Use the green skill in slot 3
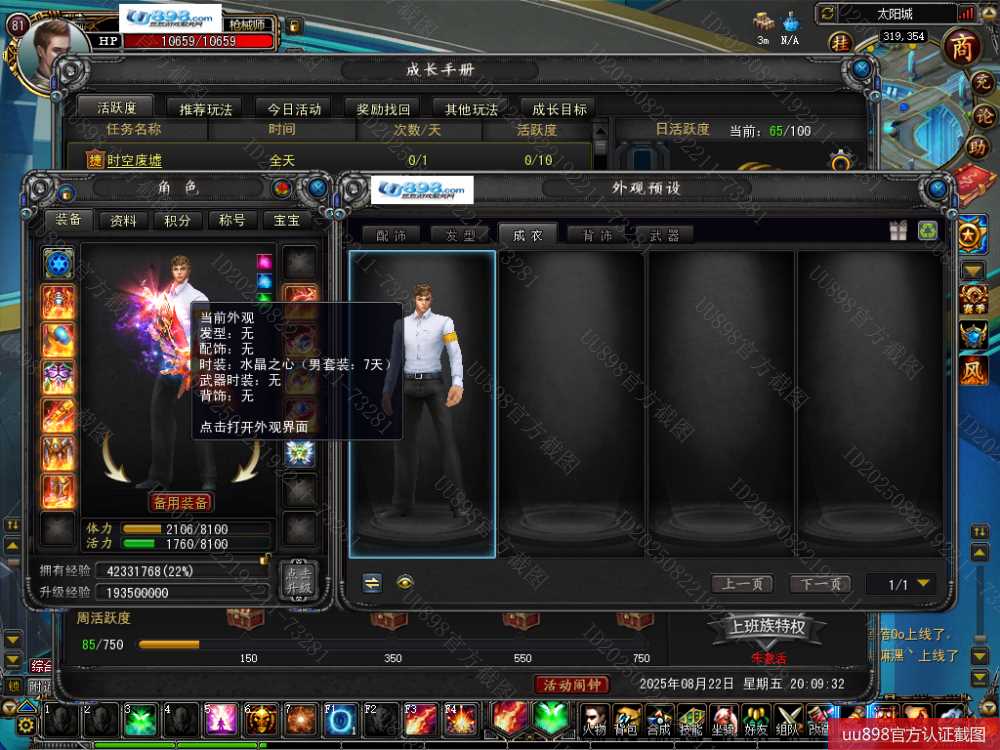This screenshot has height=750, width=1000. click(x=140, y=720)
